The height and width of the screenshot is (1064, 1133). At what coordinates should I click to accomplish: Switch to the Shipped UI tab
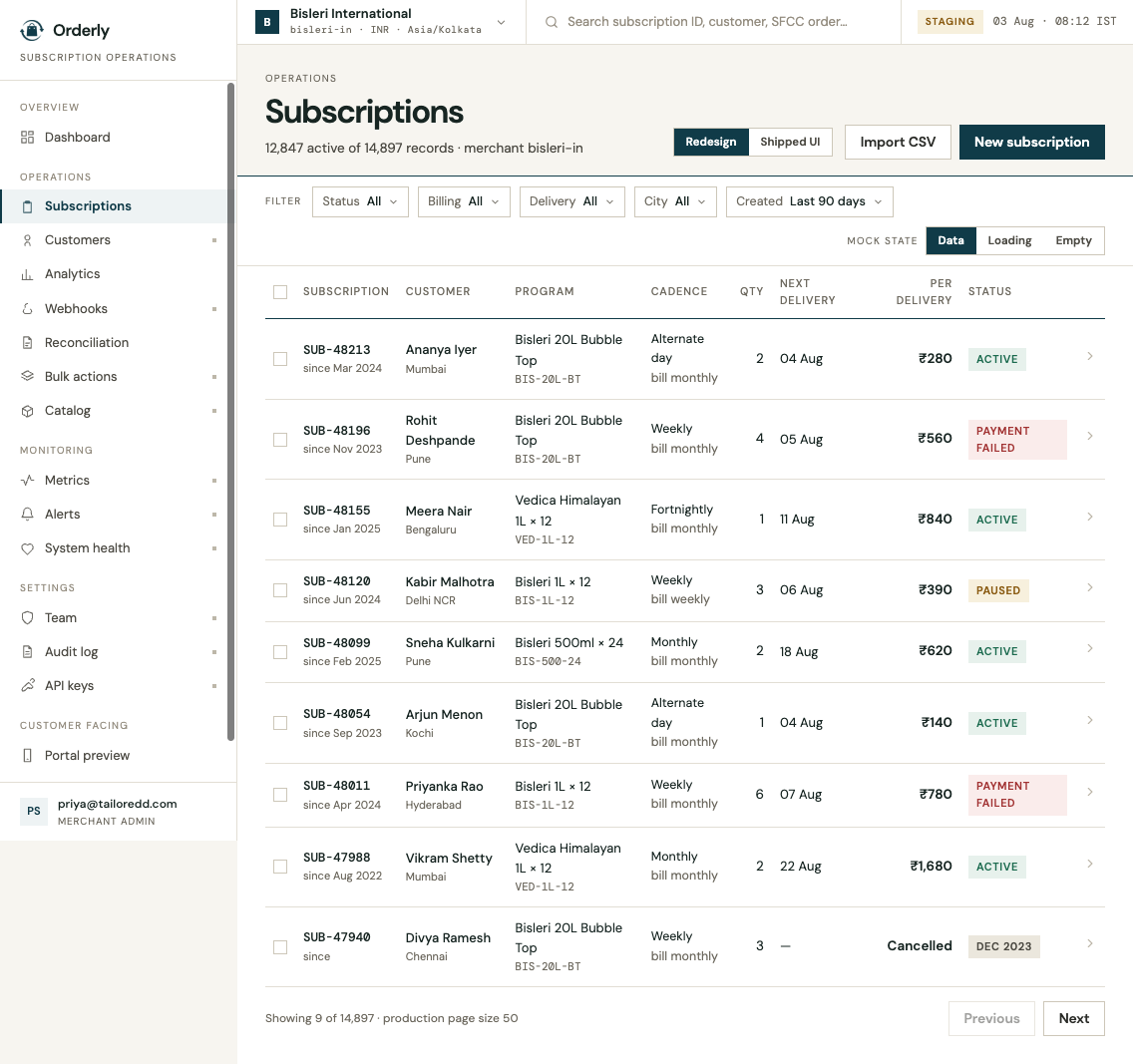point(790,143)
